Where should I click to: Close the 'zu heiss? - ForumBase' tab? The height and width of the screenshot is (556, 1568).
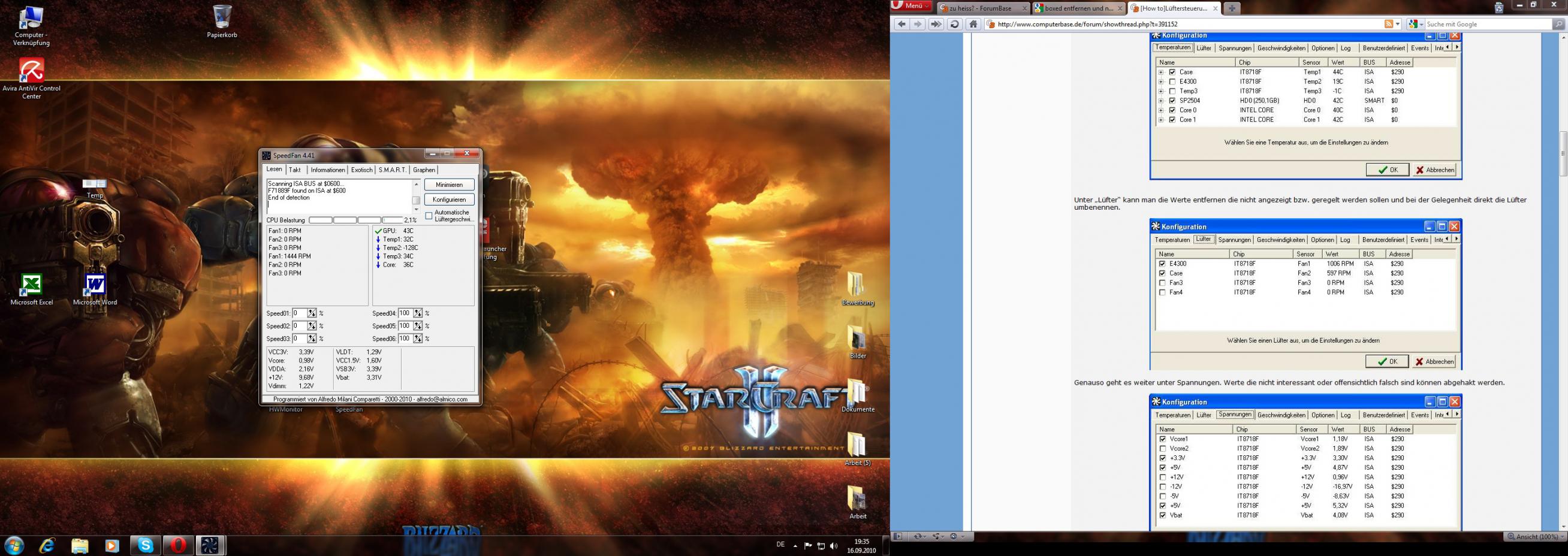[1024, 8]
